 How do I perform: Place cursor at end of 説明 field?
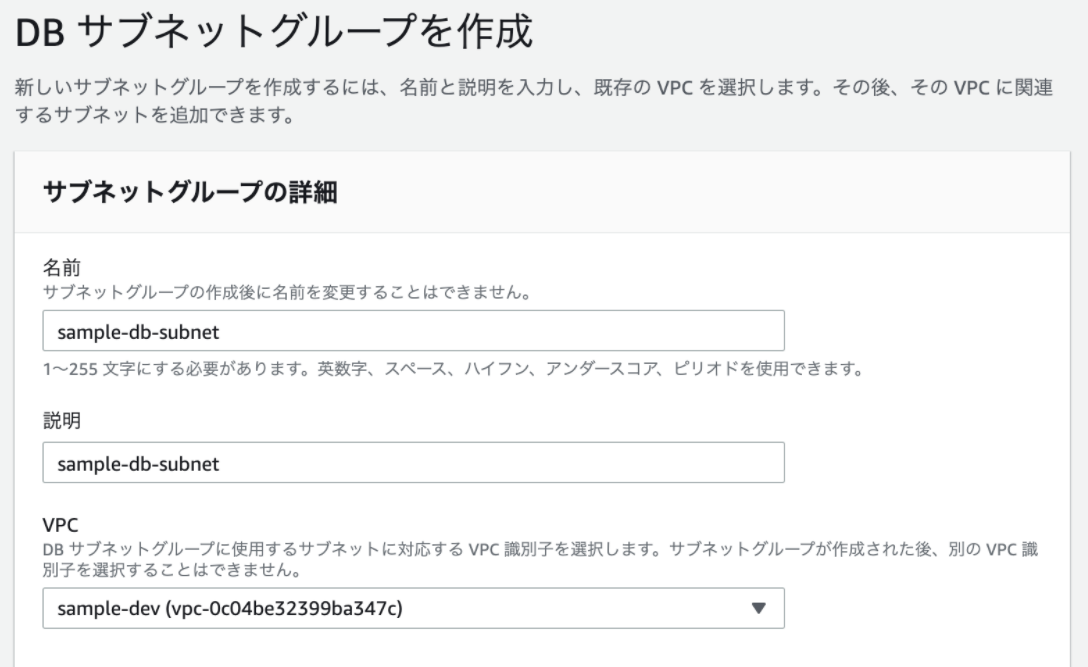click(x=600, y=463)
